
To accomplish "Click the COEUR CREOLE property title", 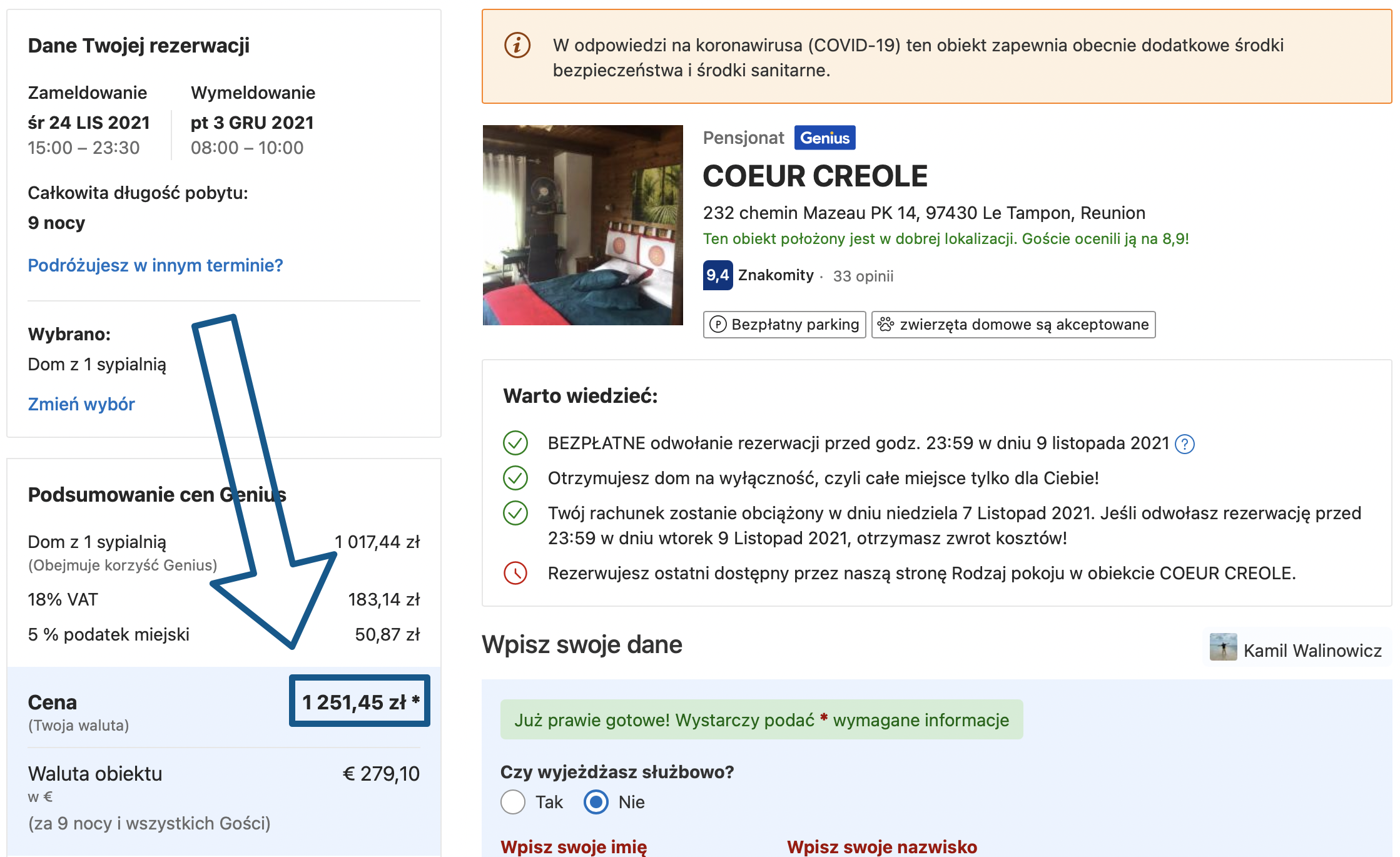I will click(x=814, y=176).
